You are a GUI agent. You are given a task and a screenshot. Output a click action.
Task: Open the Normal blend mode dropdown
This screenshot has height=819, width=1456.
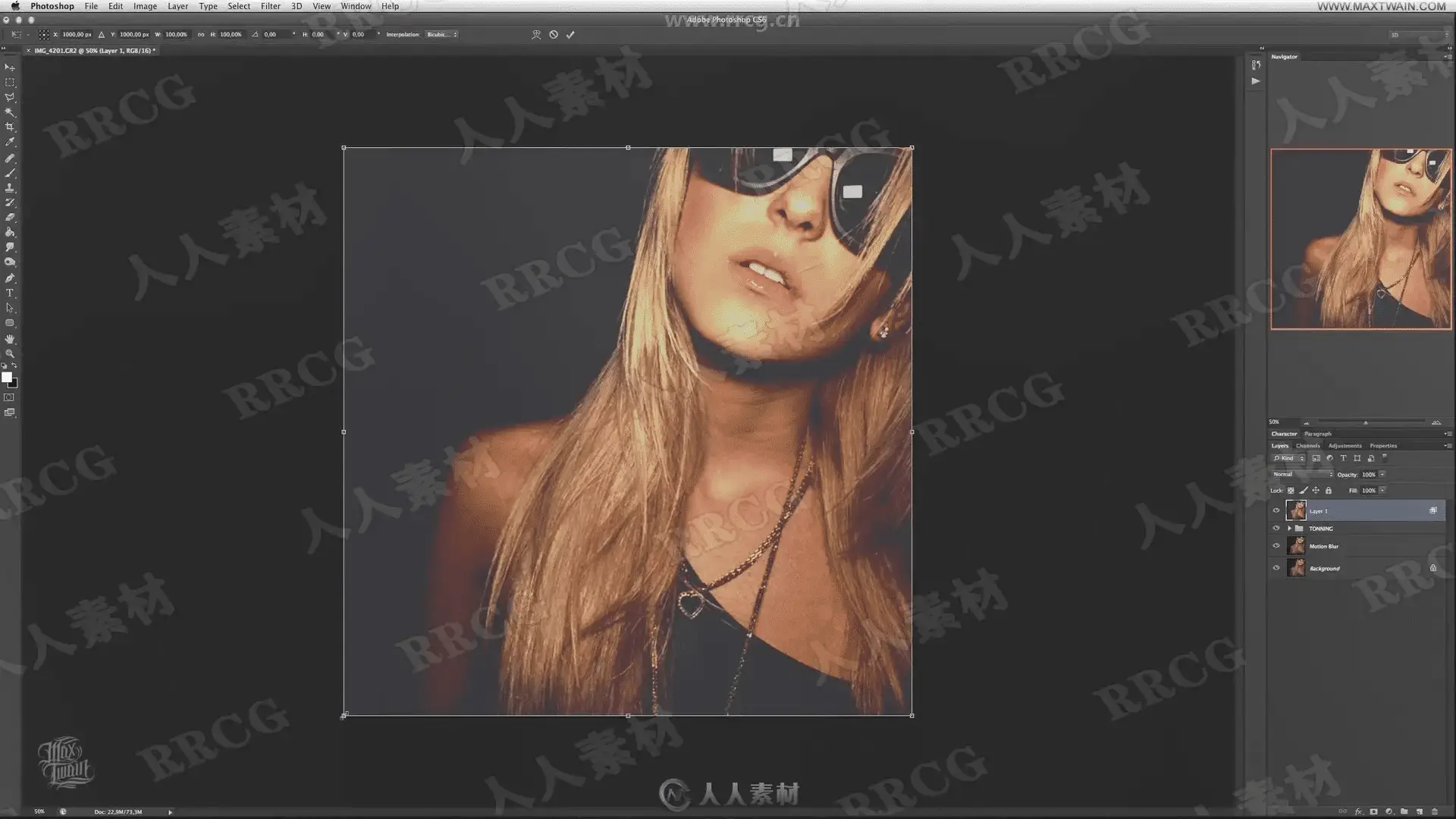1301,475
